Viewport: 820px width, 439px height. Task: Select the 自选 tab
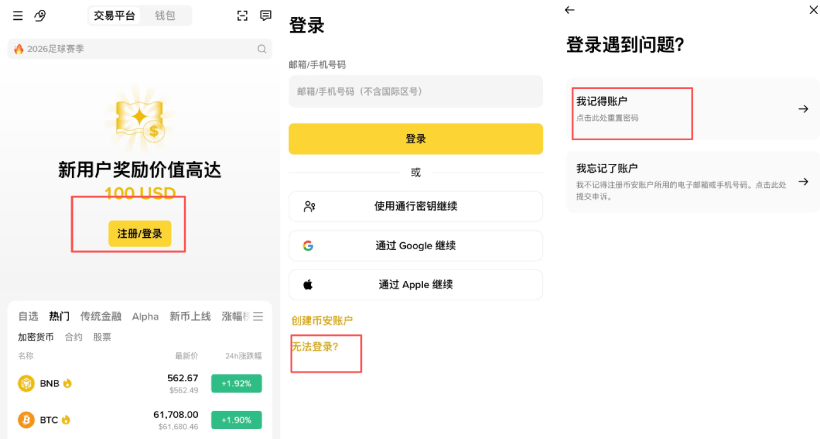point(28,317)
